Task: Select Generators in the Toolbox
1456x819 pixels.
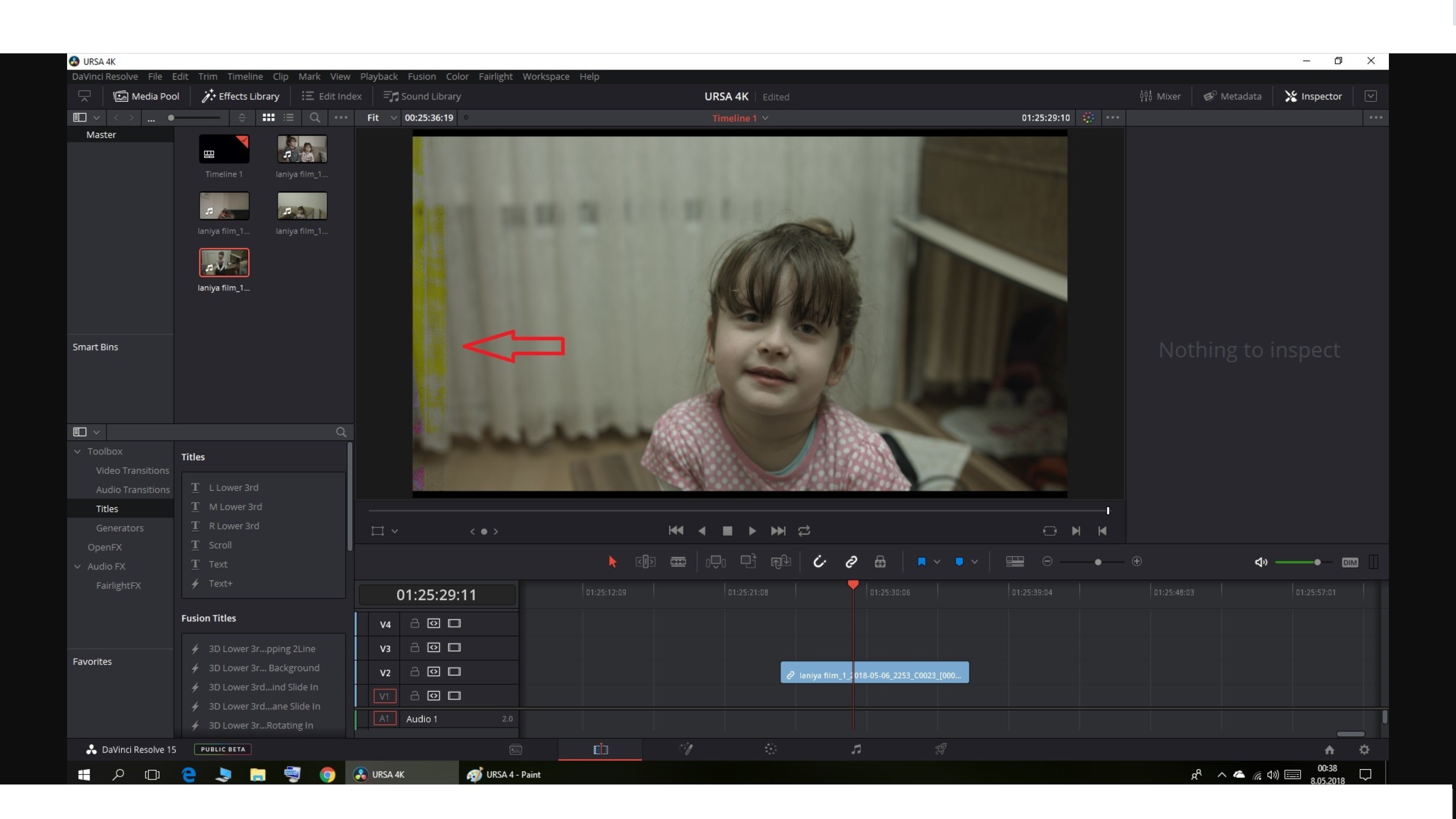Action: [x=119, y=528]
